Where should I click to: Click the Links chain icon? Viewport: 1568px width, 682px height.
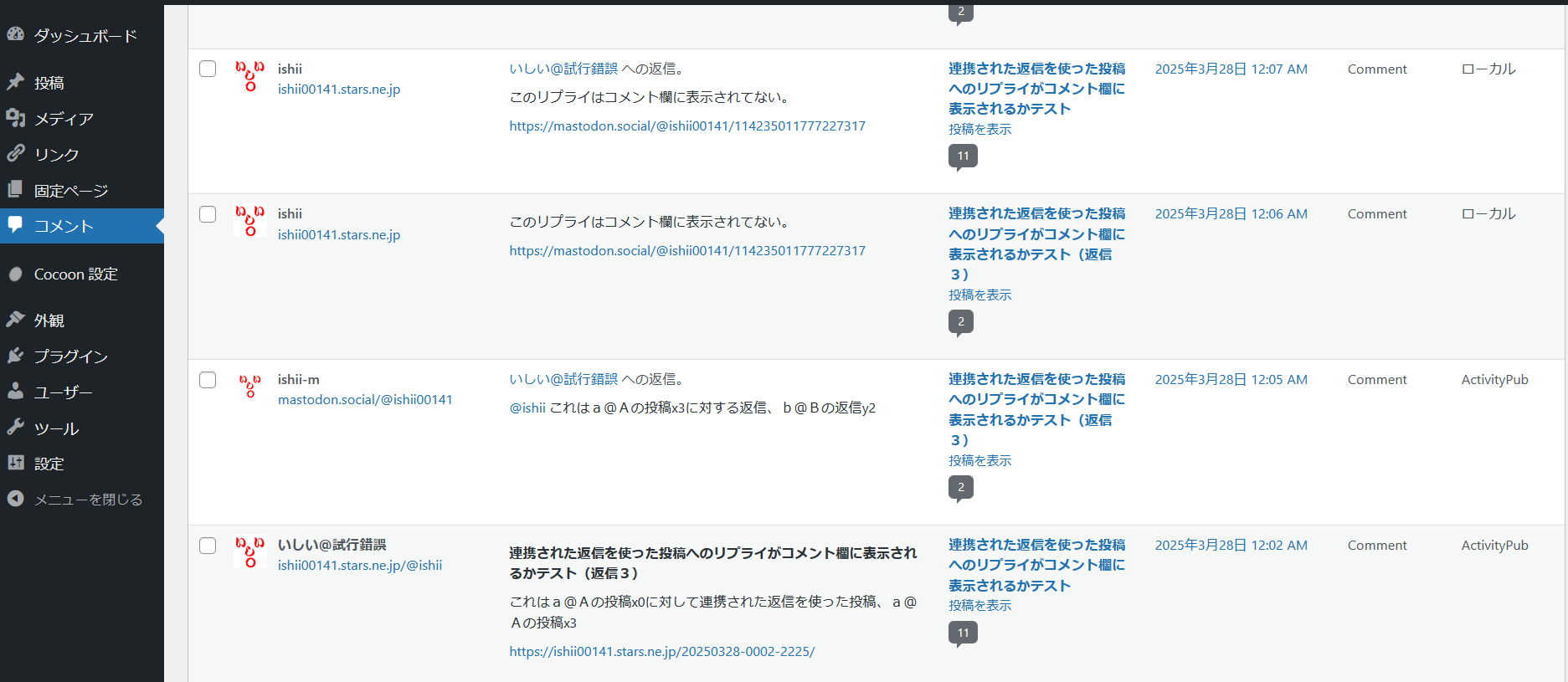pyautogui.click(x=16, y=154)
